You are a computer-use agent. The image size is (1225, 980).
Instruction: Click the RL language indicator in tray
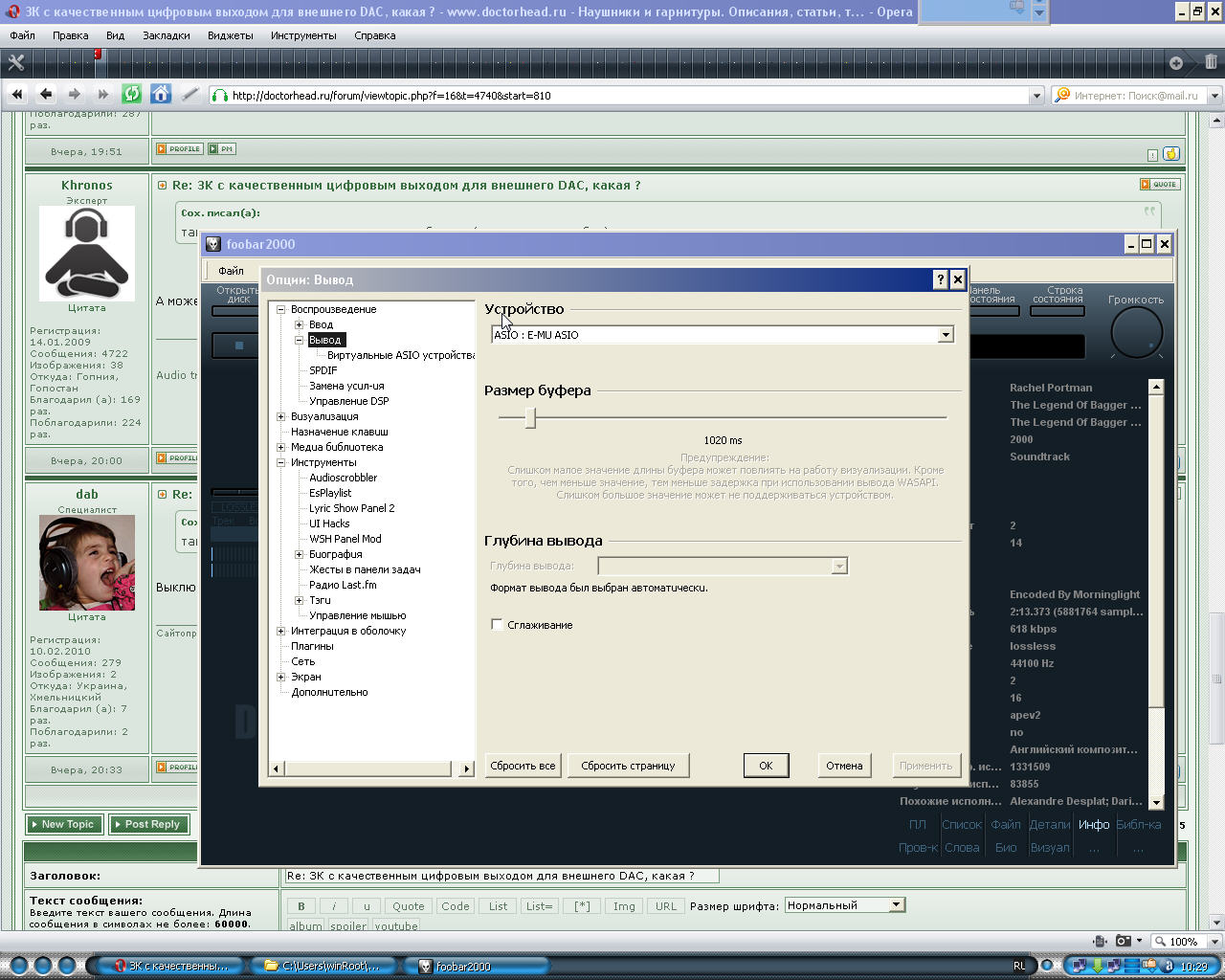(x=1020, y=967)
